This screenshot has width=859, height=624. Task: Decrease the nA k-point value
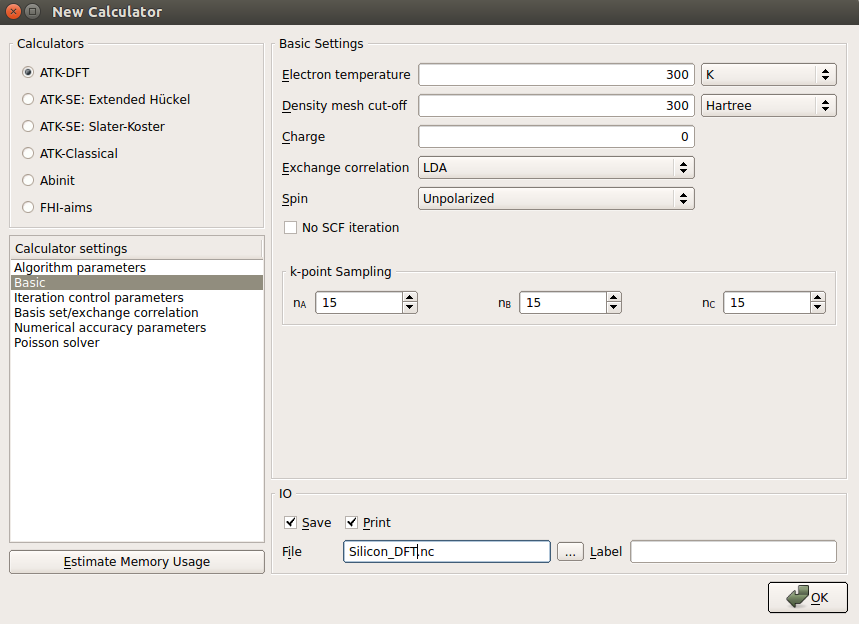410,308
